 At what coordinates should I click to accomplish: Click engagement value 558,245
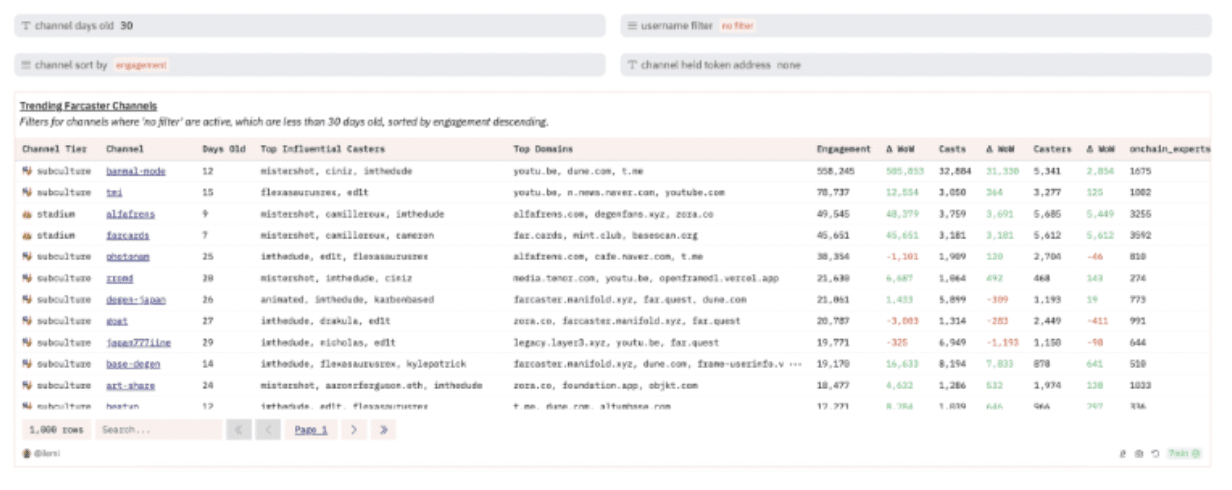click(x=836, y=171)
